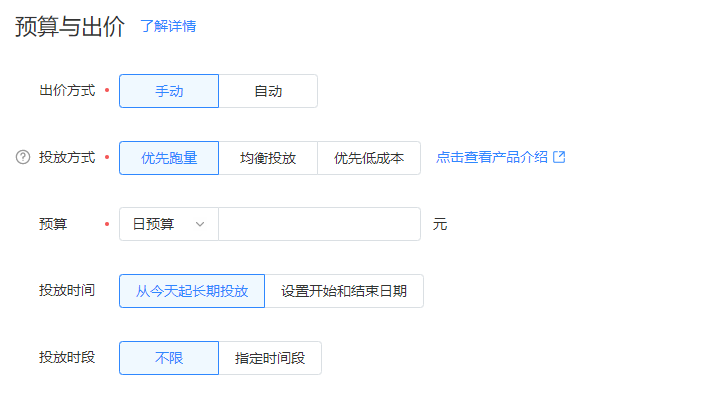The image size is (703, 393).
Task: Select 自动 bidding method
Action: tap(268, 91)
